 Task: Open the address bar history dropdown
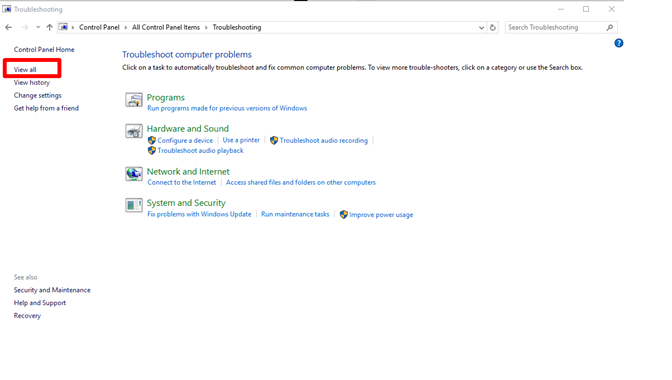(481, 28)
